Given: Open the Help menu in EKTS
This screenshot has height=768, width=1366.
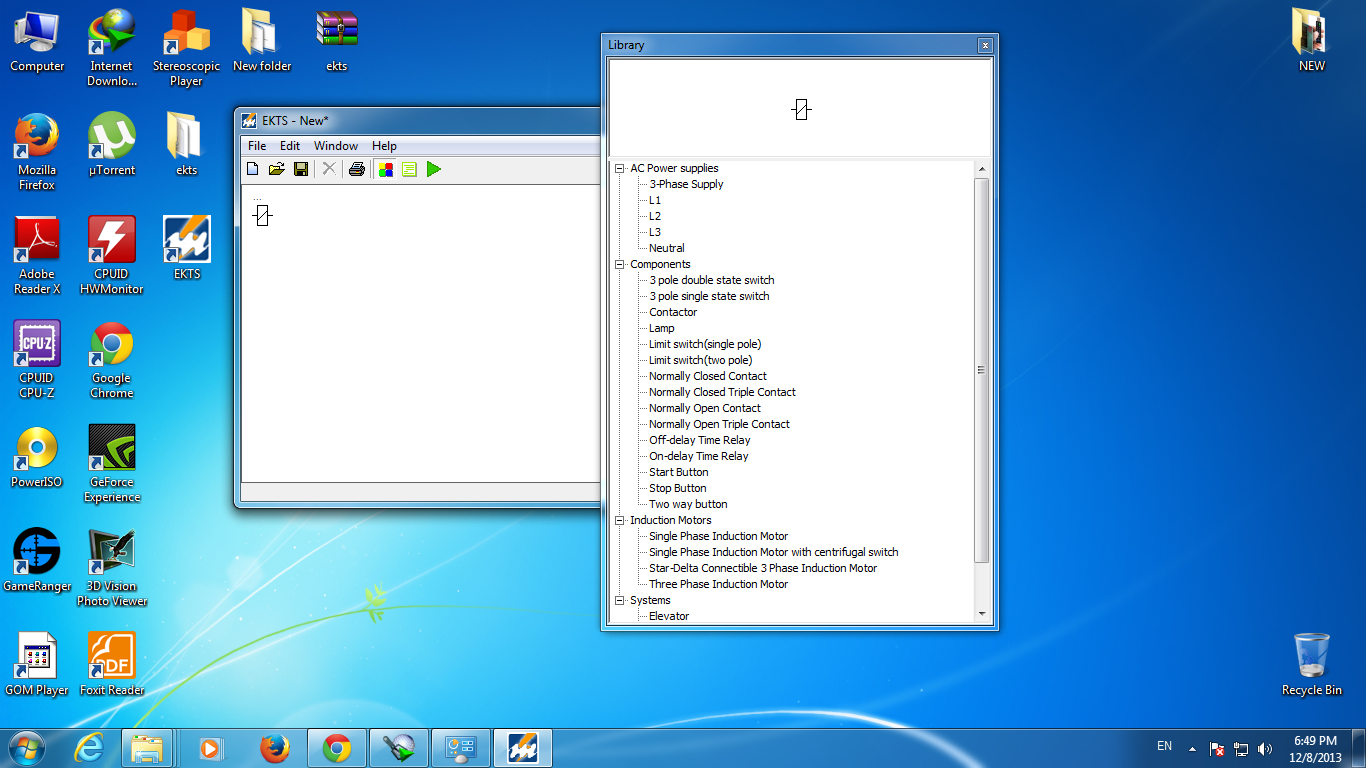Looking at the screenshot, I should 384,146.
